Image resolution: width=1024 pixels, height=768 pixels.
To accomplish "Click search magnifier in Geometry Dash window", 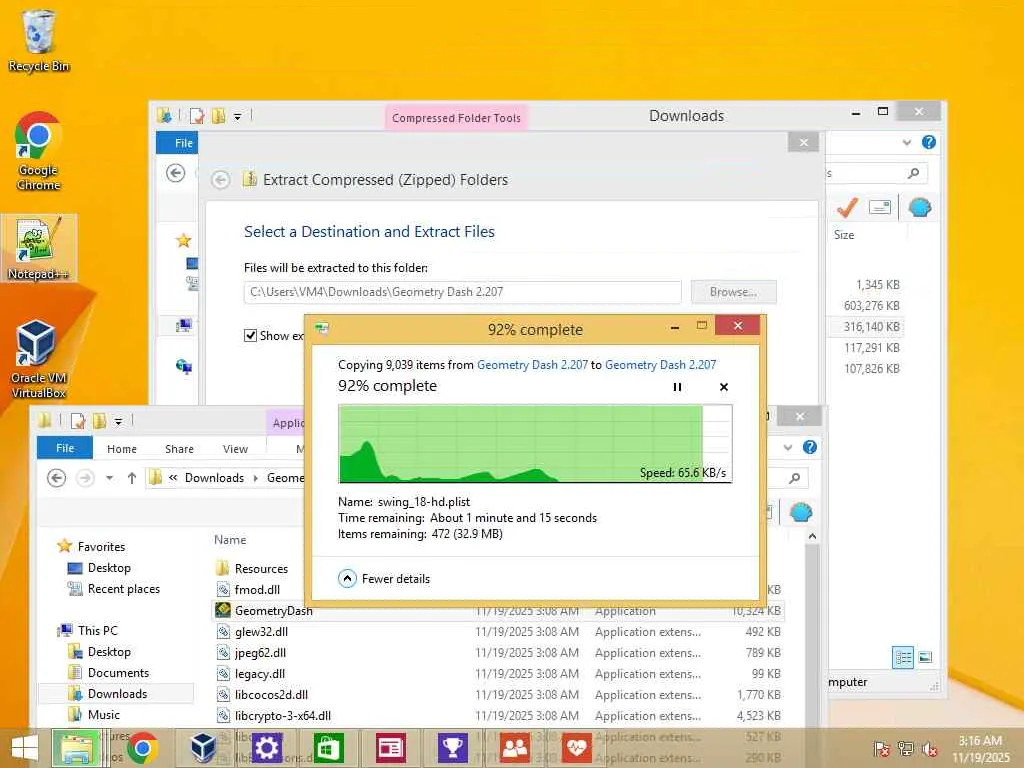I will pos(795,478).
